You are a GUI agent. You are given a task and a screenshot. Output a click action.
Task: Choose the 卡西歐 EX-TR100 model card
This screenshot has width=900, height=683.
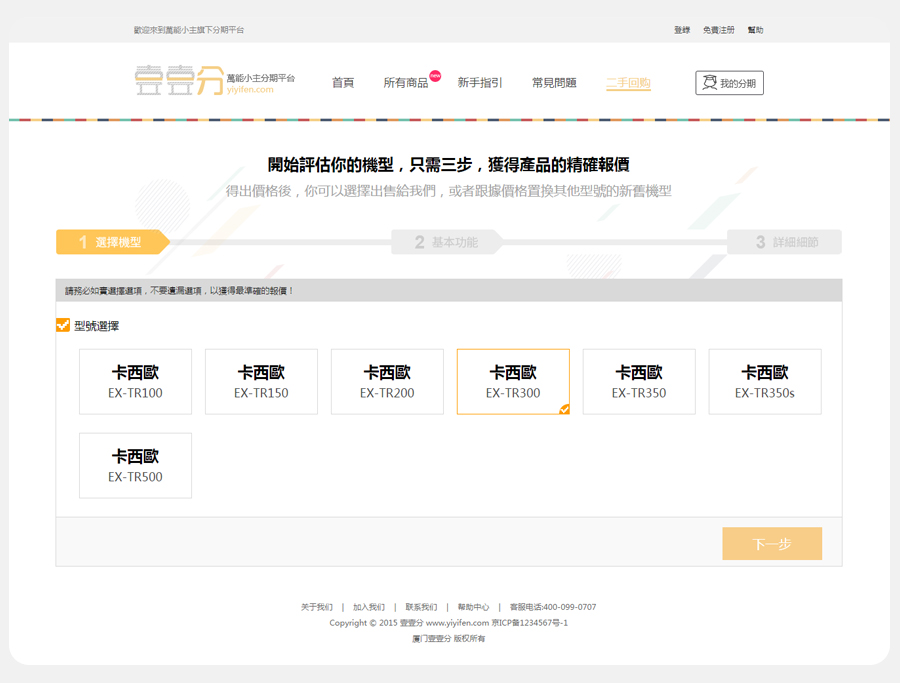tap(135, 382)
